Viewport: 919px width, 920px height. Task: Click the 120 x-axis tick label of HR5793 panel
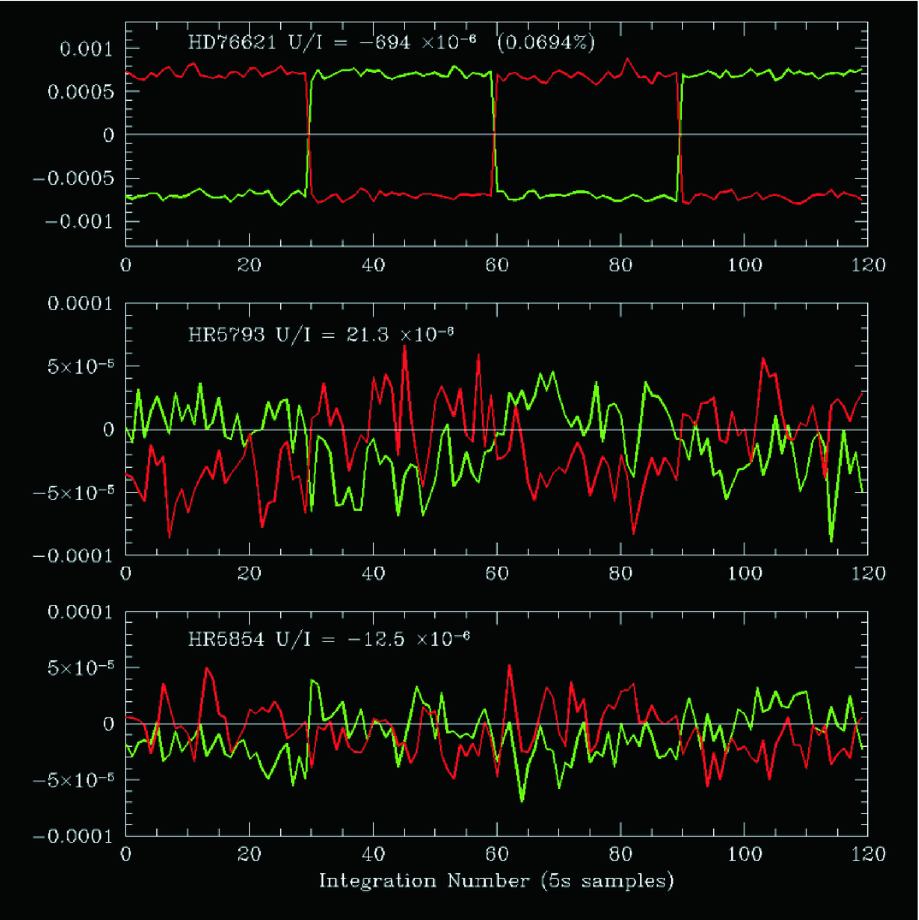pos(866,574)
